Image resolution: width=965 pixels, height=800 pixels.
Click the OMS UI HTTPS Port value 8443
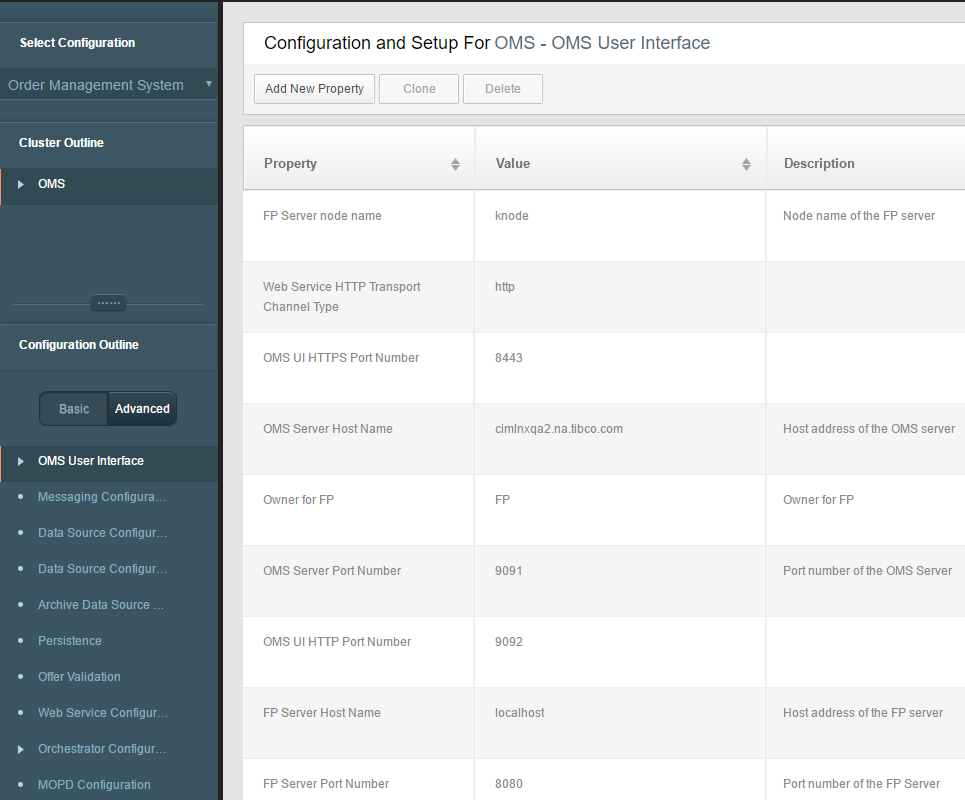(509, 358)
